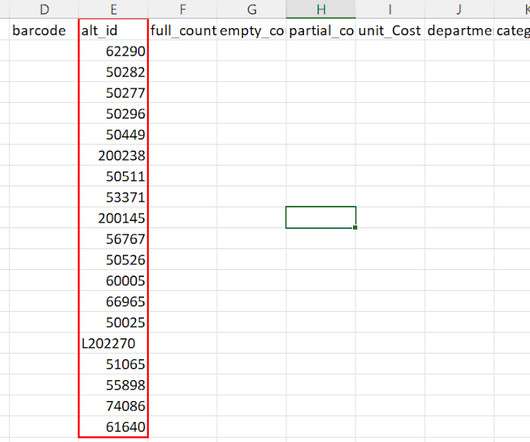The width and height of the screenshot is (530, 442).
Task: Select the cell containing 74086
Action: coord(113,406)
